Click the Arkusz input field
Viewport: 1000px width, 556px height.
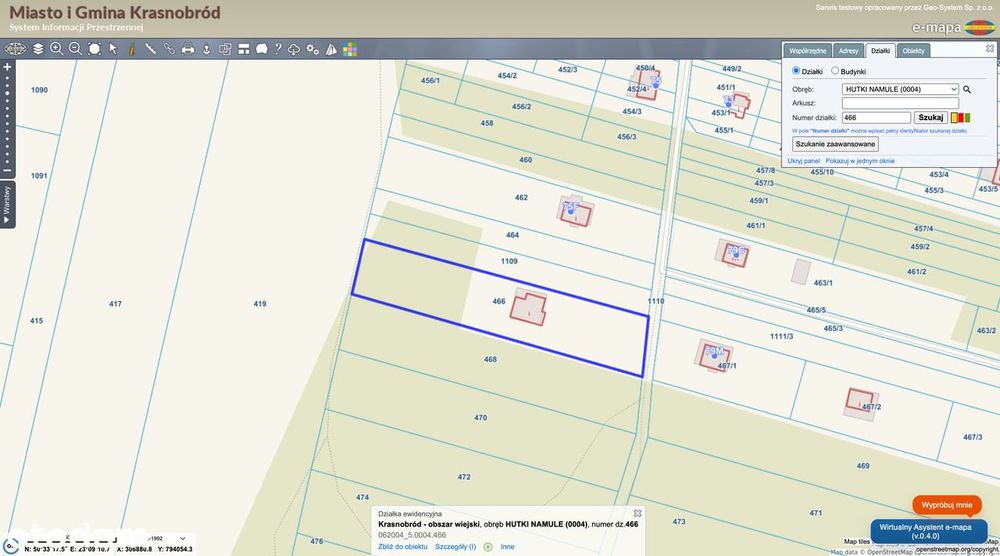click(901, 103)
